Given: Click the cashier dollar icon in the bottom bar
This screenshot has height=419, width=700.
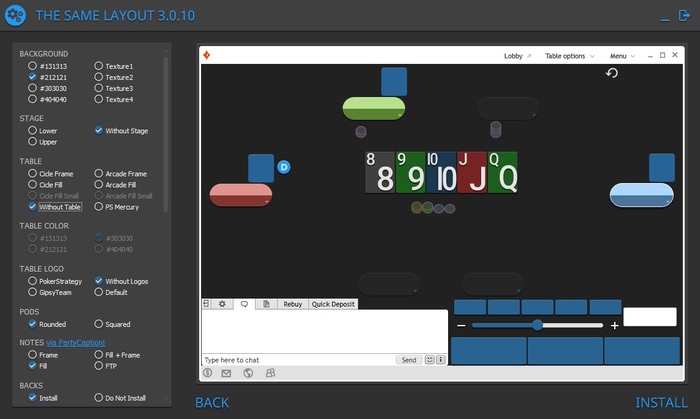Looking at the screenshot, I should click(x=208, y=373).
